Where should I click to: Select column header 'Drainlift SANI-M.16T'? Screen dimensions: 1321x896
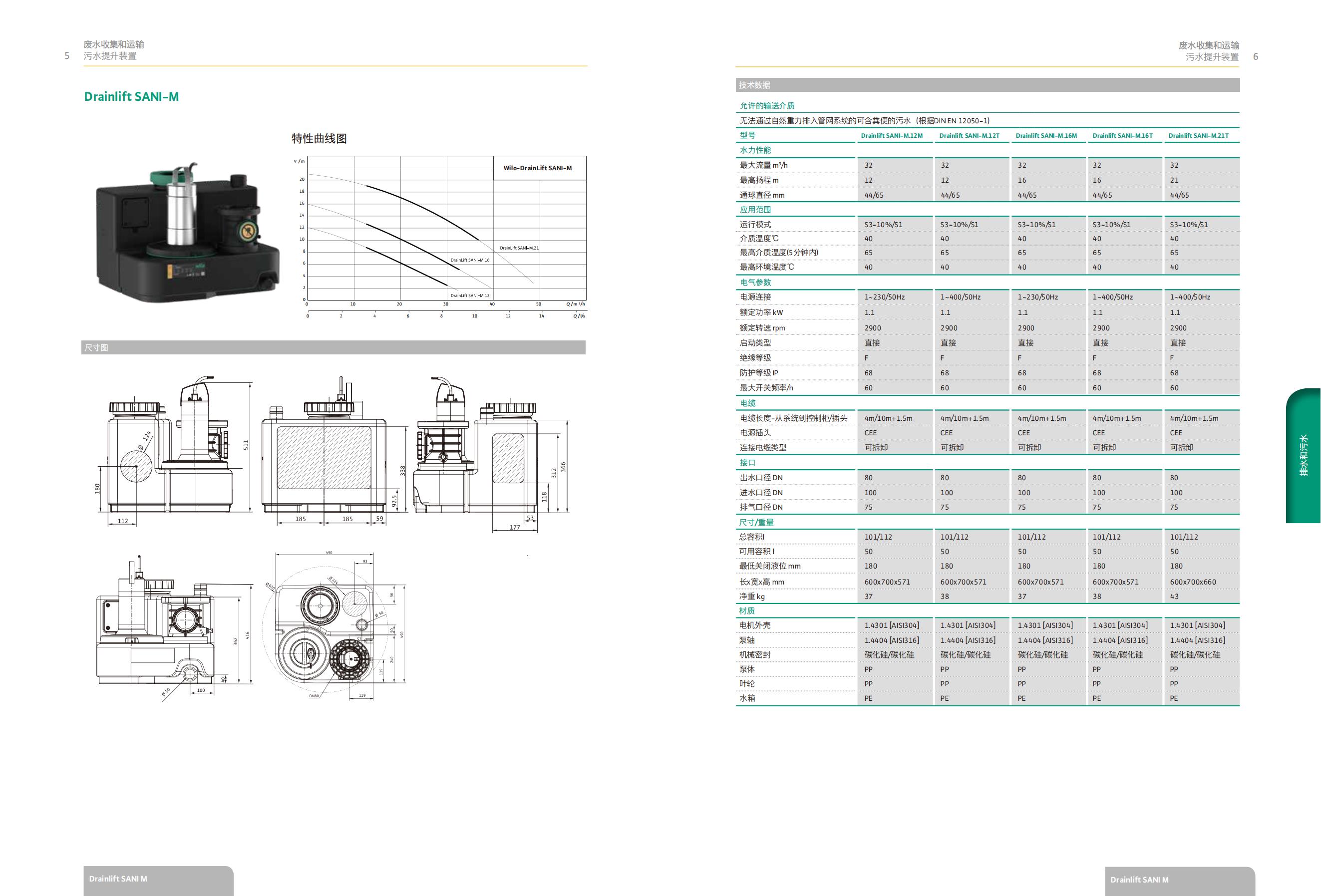(1122, 136)
